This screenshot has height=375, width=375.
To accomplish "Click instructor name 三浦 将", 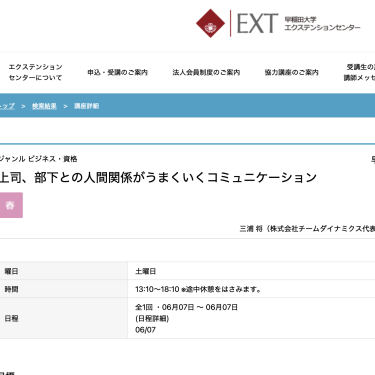I will click(x=251, y=229).
